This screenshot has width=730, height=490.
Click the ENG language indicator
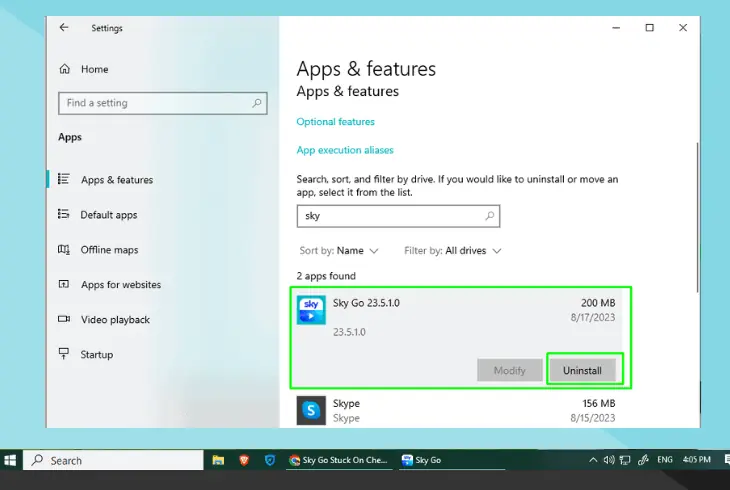pyautogui.click(x=665, y=460)
